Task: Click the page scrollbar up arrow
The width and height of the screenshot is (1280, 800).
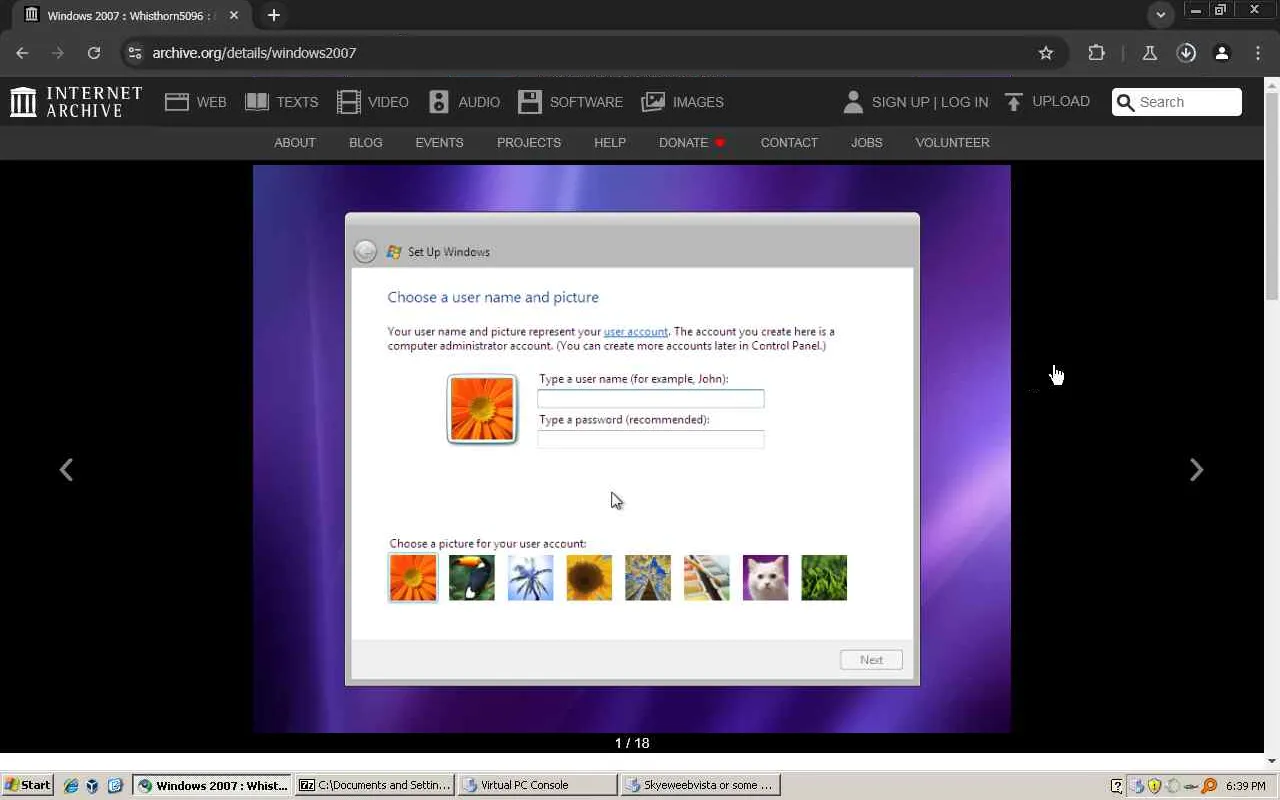Action: click(x=1272, y=85)
